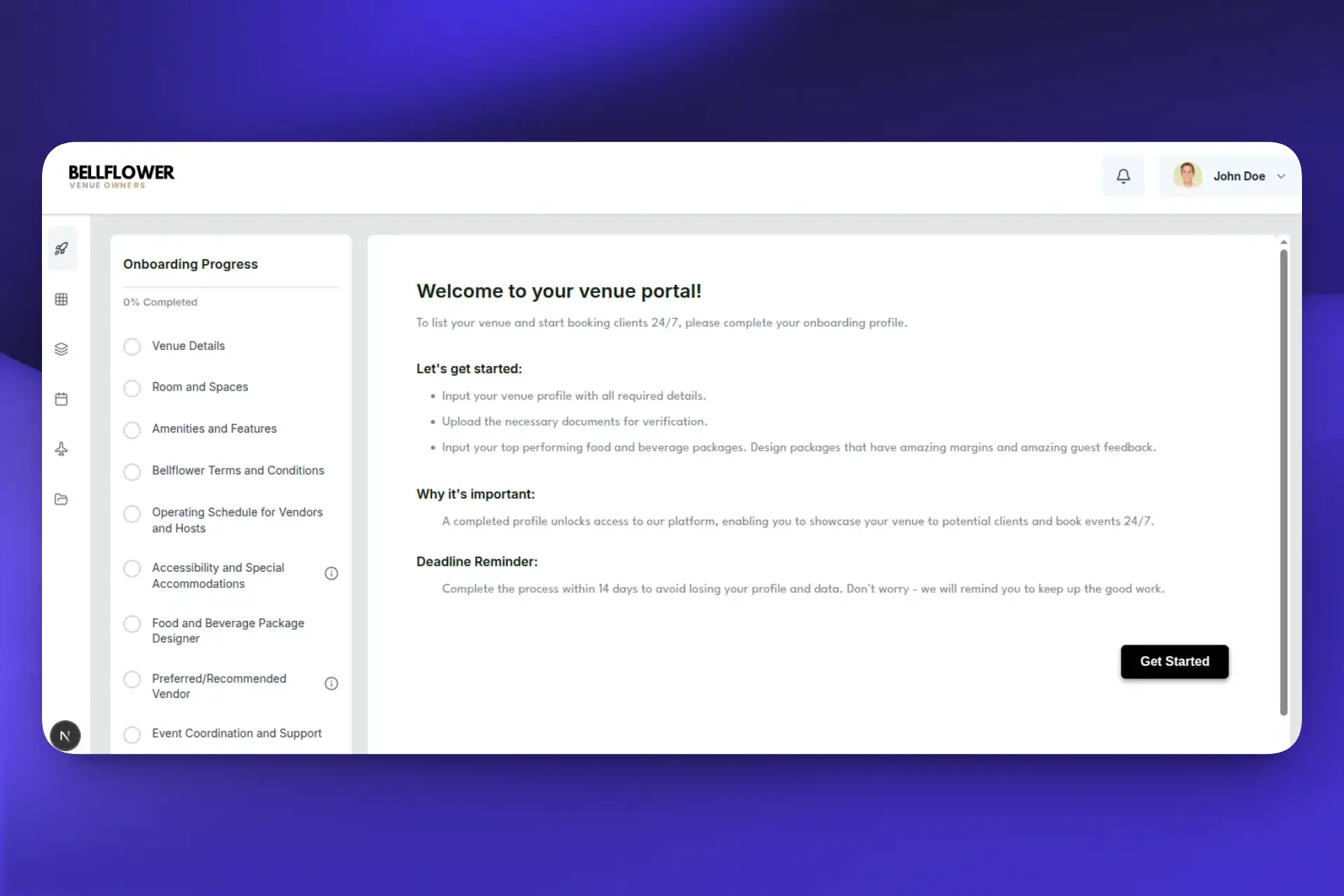This screenshot has width=1344, height=896.
Task: Select the Room and Spaces step circle
Action: click(132, 388)
